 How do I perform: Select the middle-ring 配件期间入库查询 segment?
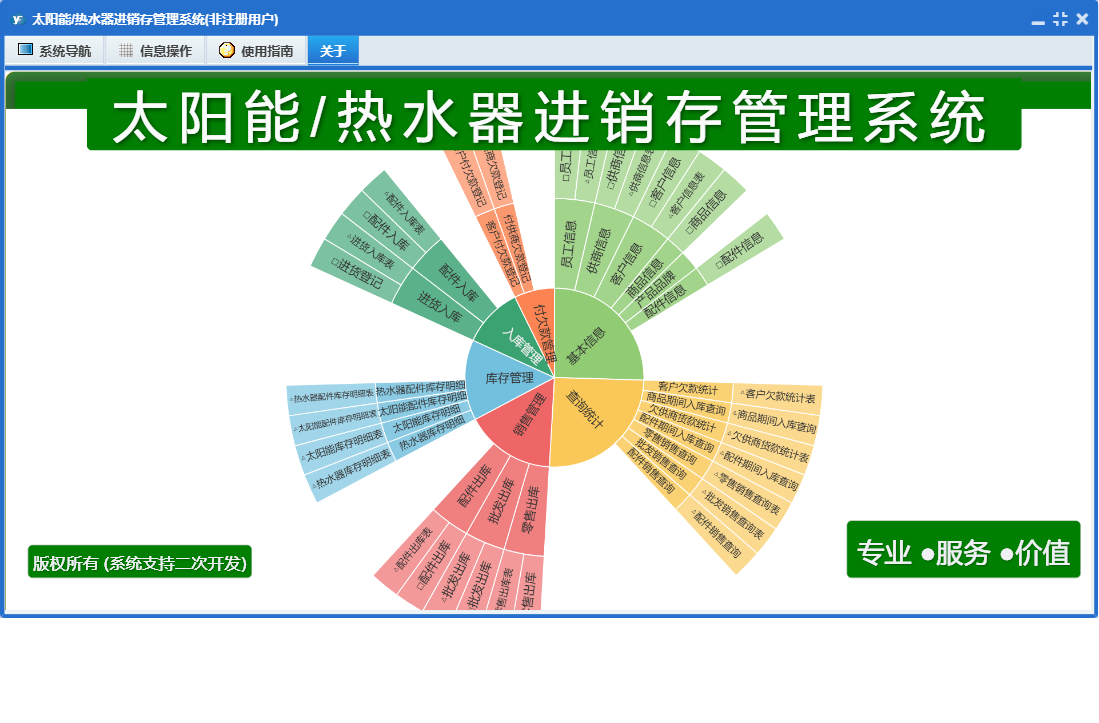pos(676,432)
